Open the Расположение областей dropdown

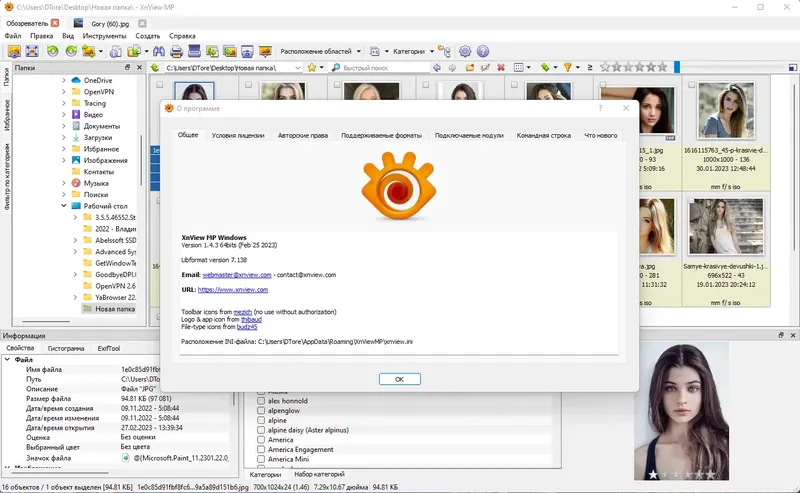coord(320,51)
